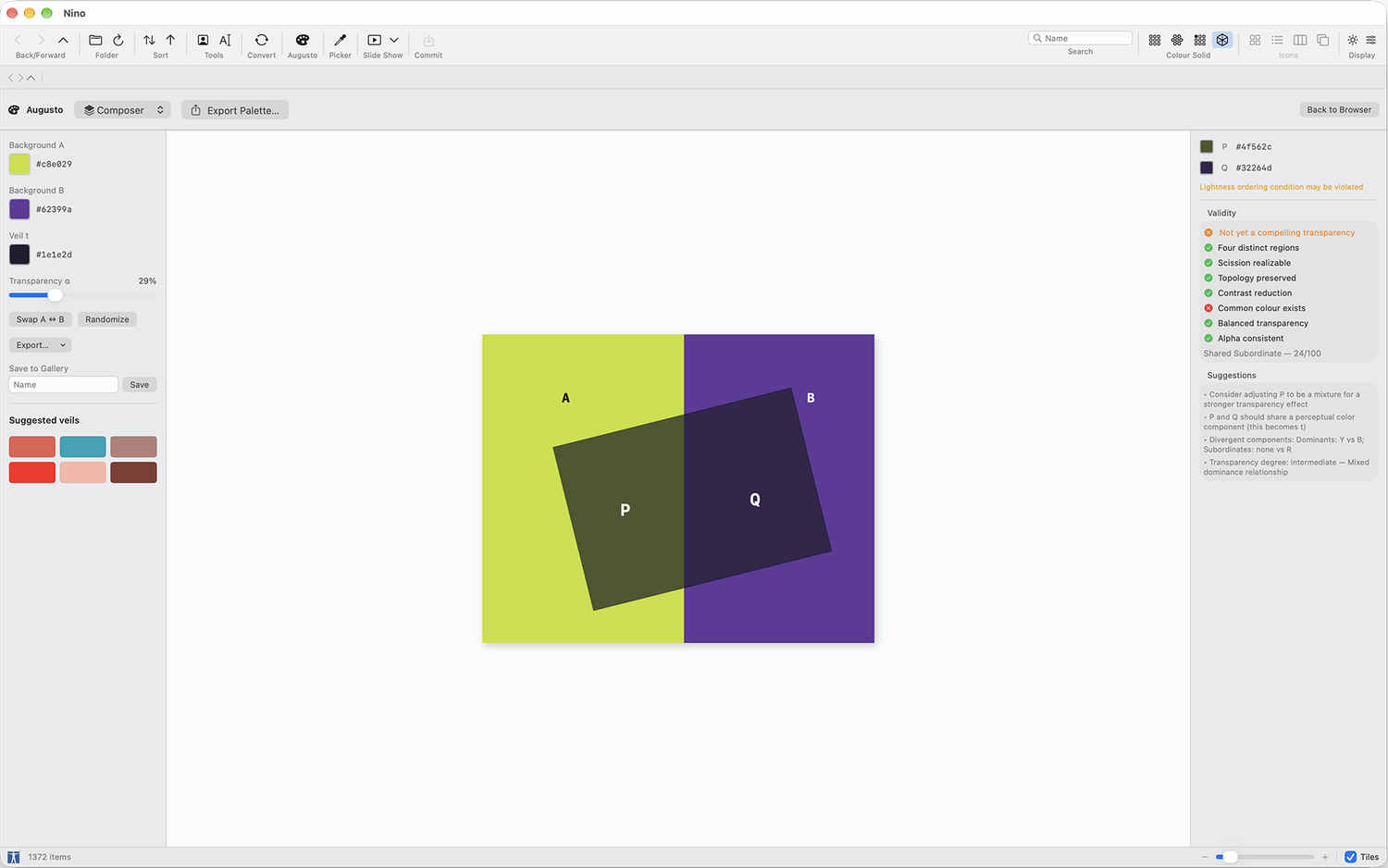
Task: Click the status bar zoom slider
Action: click(1264, 857)
